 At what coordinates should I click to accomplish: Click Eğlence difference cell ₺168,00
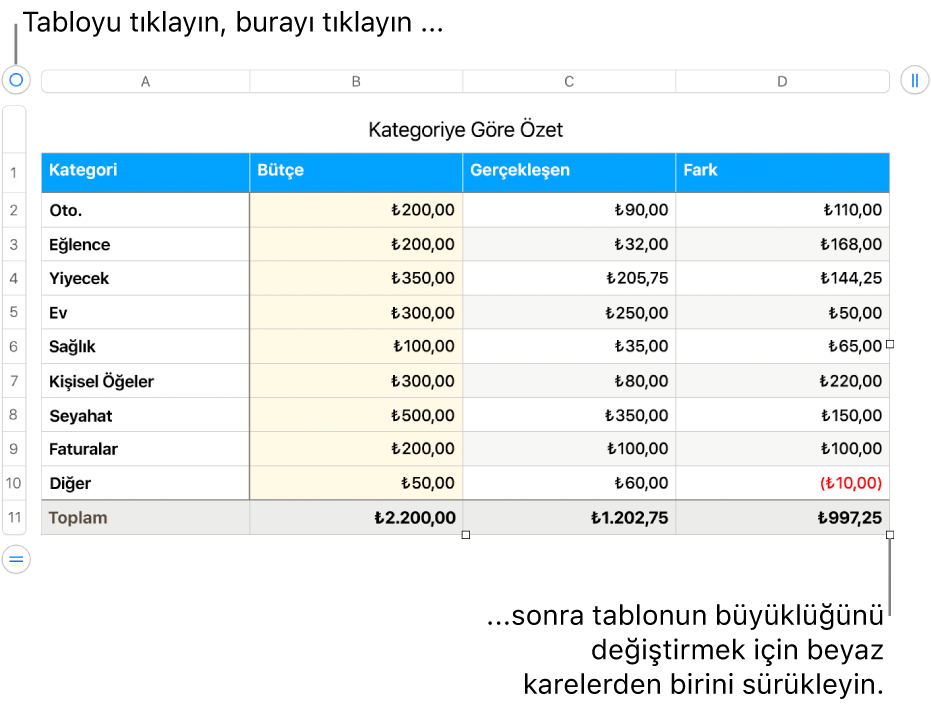pyautogui.click(x=783, y=245)
